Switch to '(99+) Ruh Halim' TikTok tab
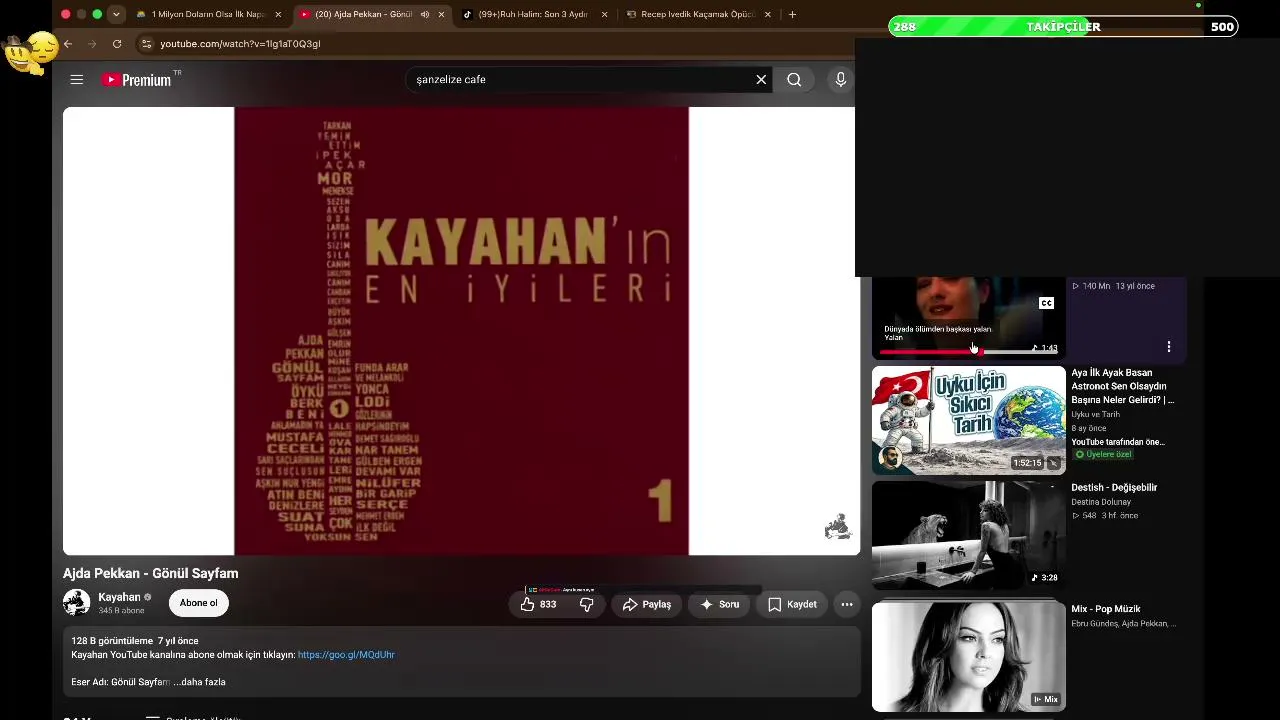 534,14
